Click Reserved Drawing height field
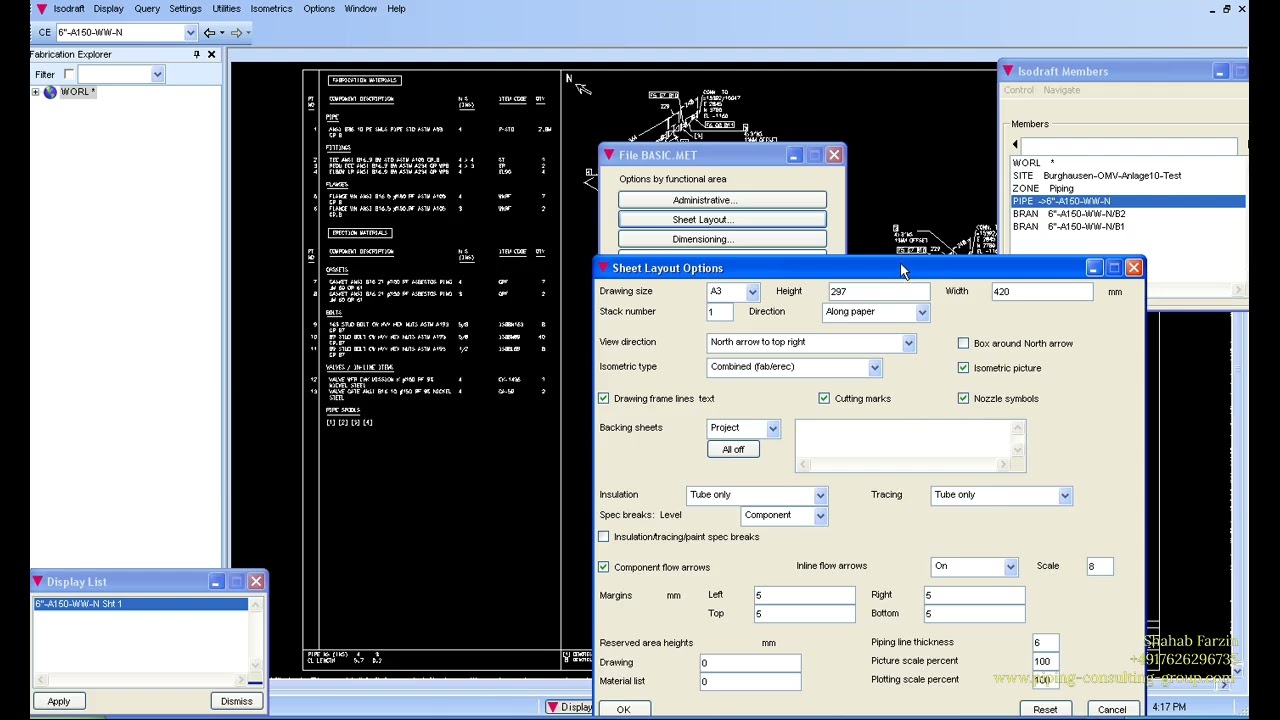 [750, 663]
